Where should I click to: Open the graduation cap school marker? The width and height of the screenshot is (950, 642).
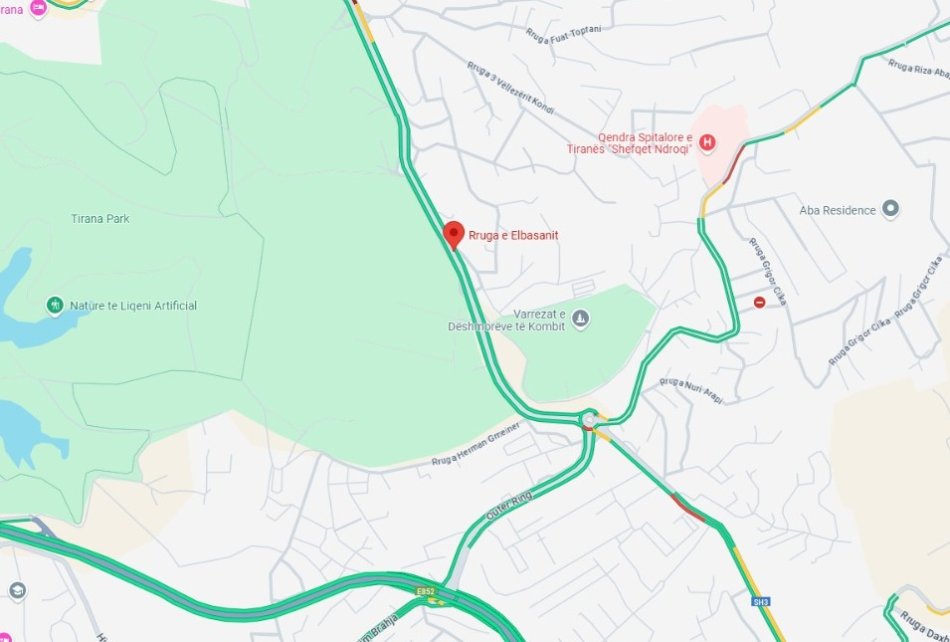(x=17, y=591)
